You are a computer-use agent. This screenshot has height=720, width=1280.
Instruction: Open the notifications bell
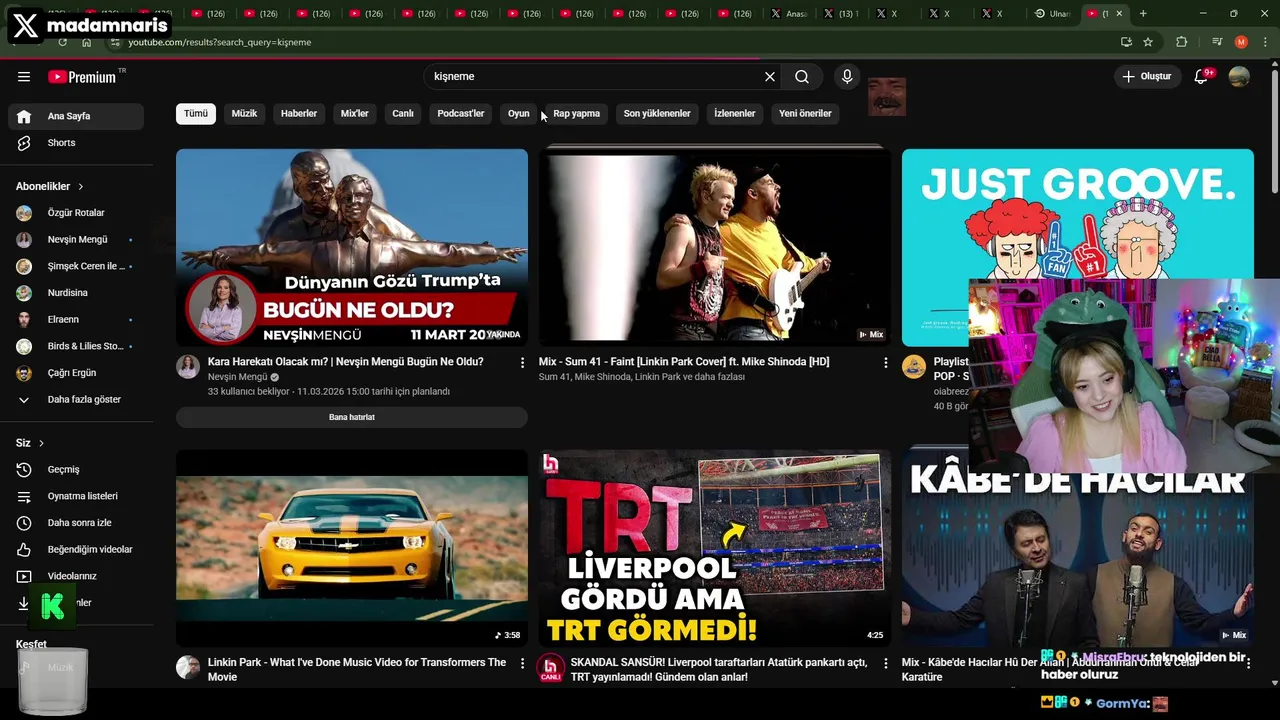[x=1202, y=76]
